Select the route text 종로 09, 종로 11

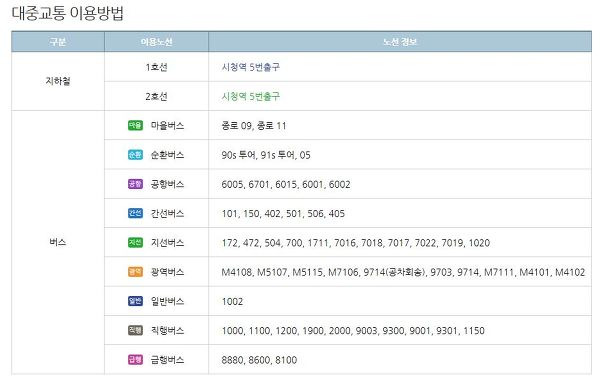(x=254, y=126)
